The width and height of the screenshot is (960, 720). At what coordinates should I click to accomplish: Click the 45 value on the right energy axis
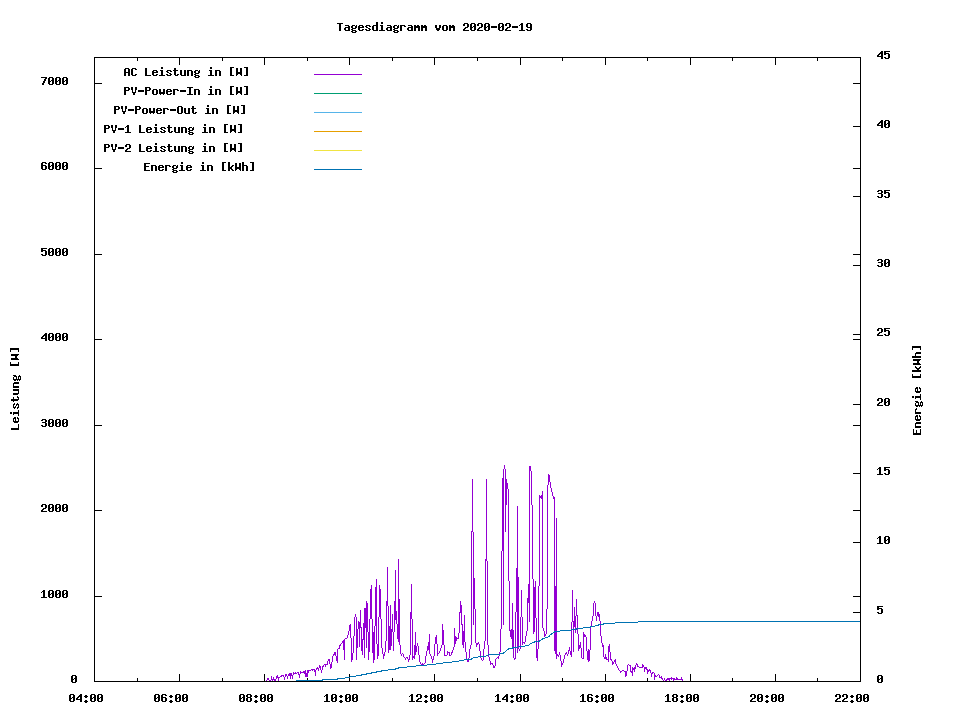(x=883, y=55)
